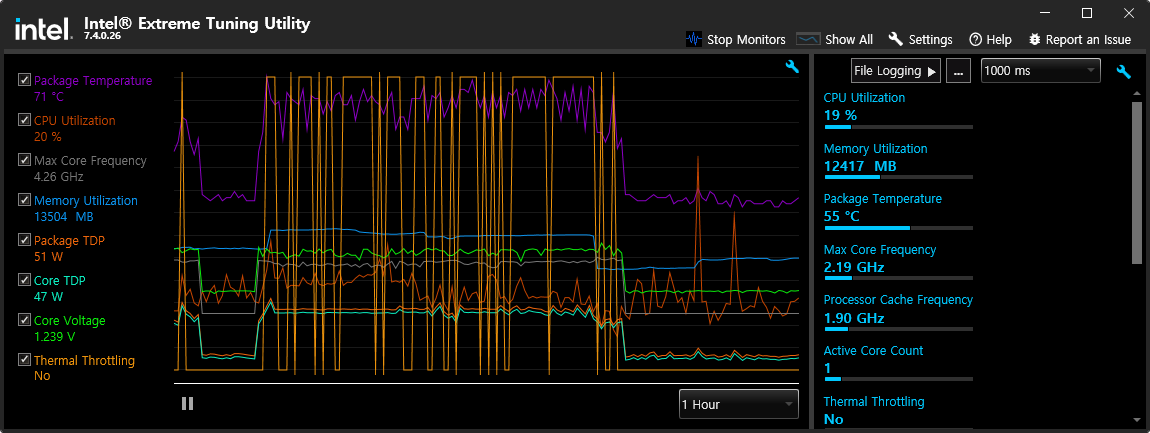
Task: Pause the graph monitoring
Action: click(x=187, y=403)
